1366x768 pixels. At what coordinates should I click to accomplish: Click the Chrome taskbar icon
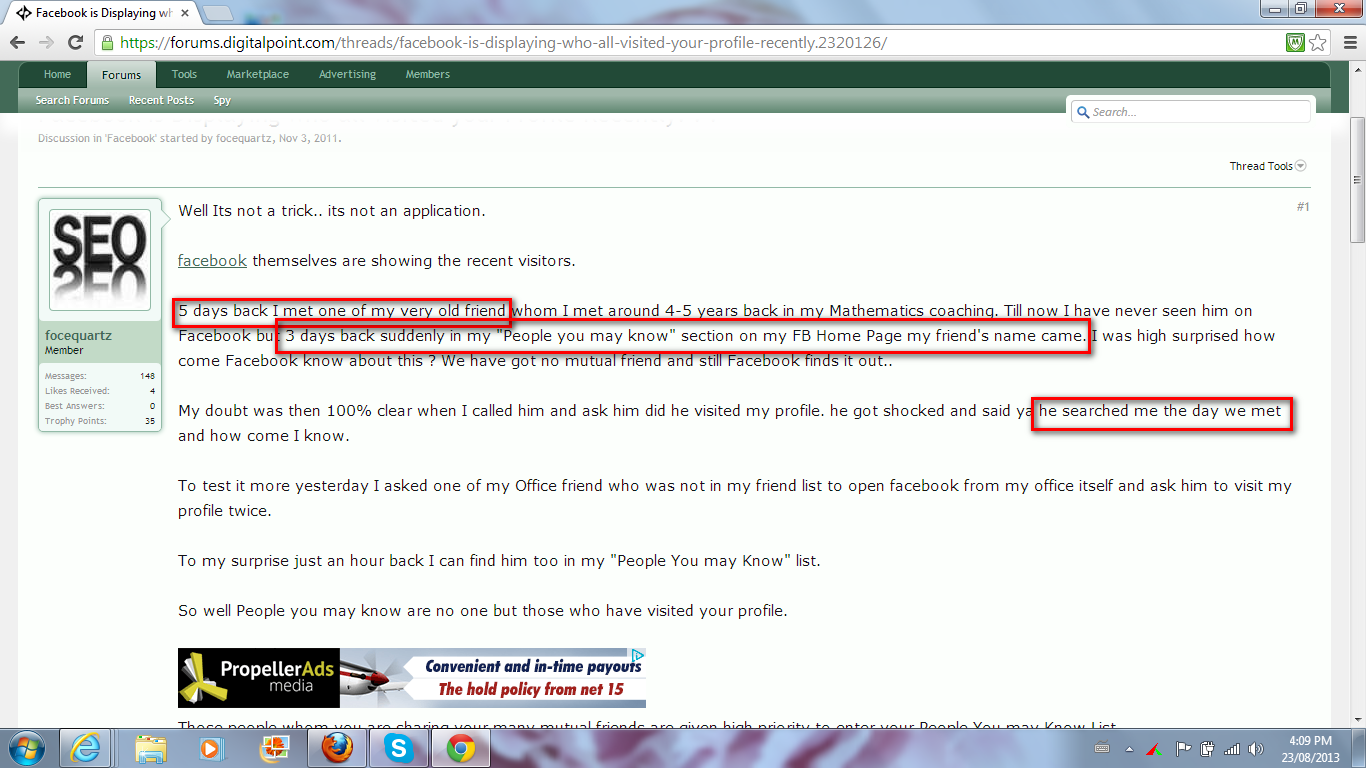coord(460,748)
